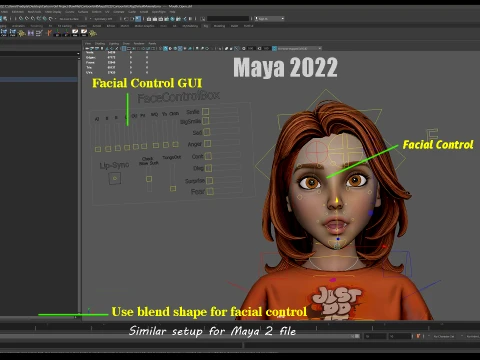Open the No Character Set dropdown
Screen dimensions: 480x360
point(444,336)
